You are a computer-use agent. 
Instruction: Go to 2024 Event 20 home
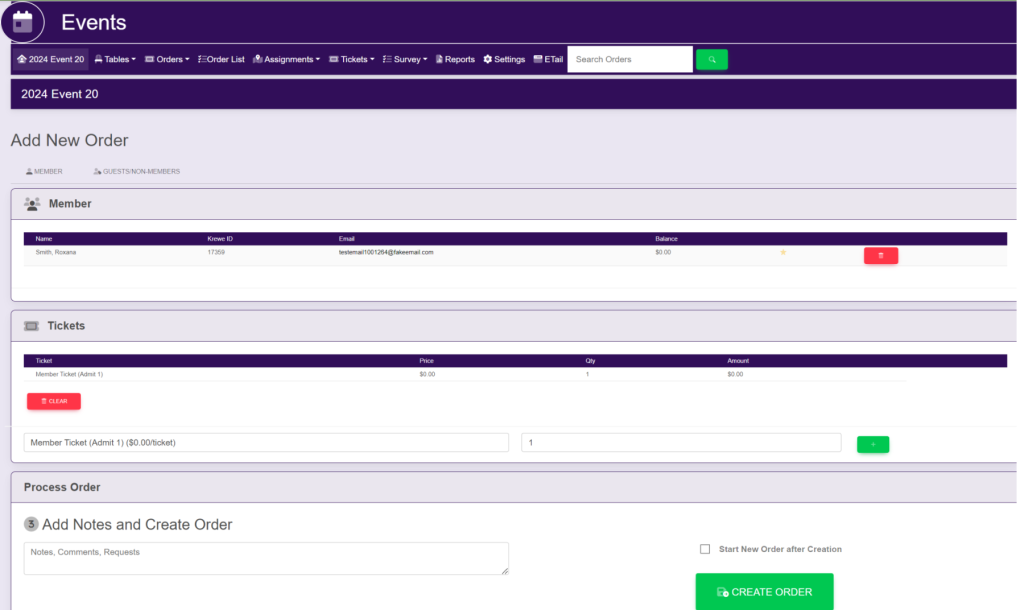51,60
